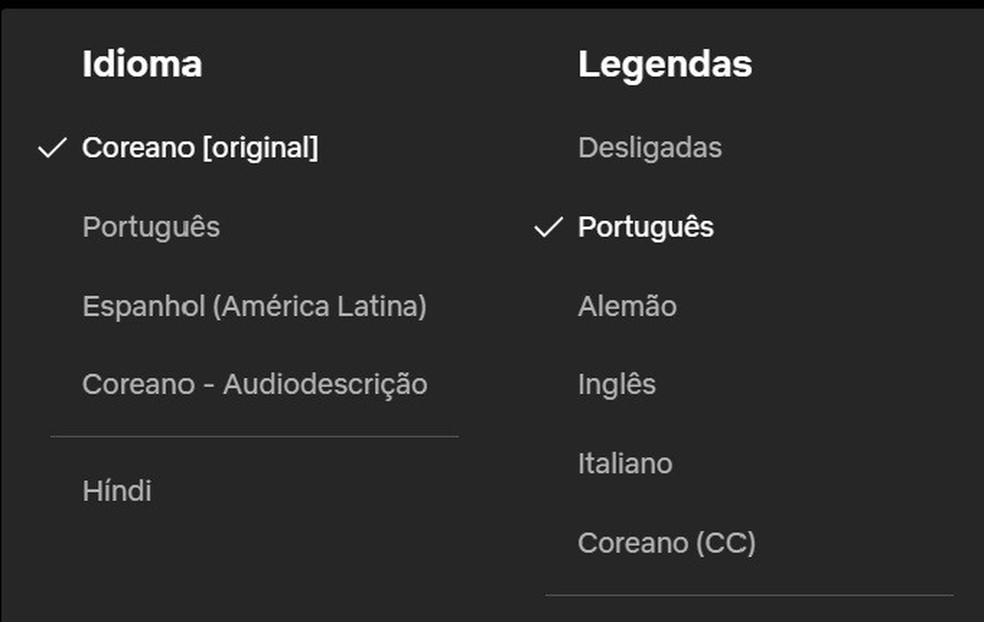This screenshot has height=622, width=984.
Task: Choose Italiano subtitles
Action: tap(625, 463)
